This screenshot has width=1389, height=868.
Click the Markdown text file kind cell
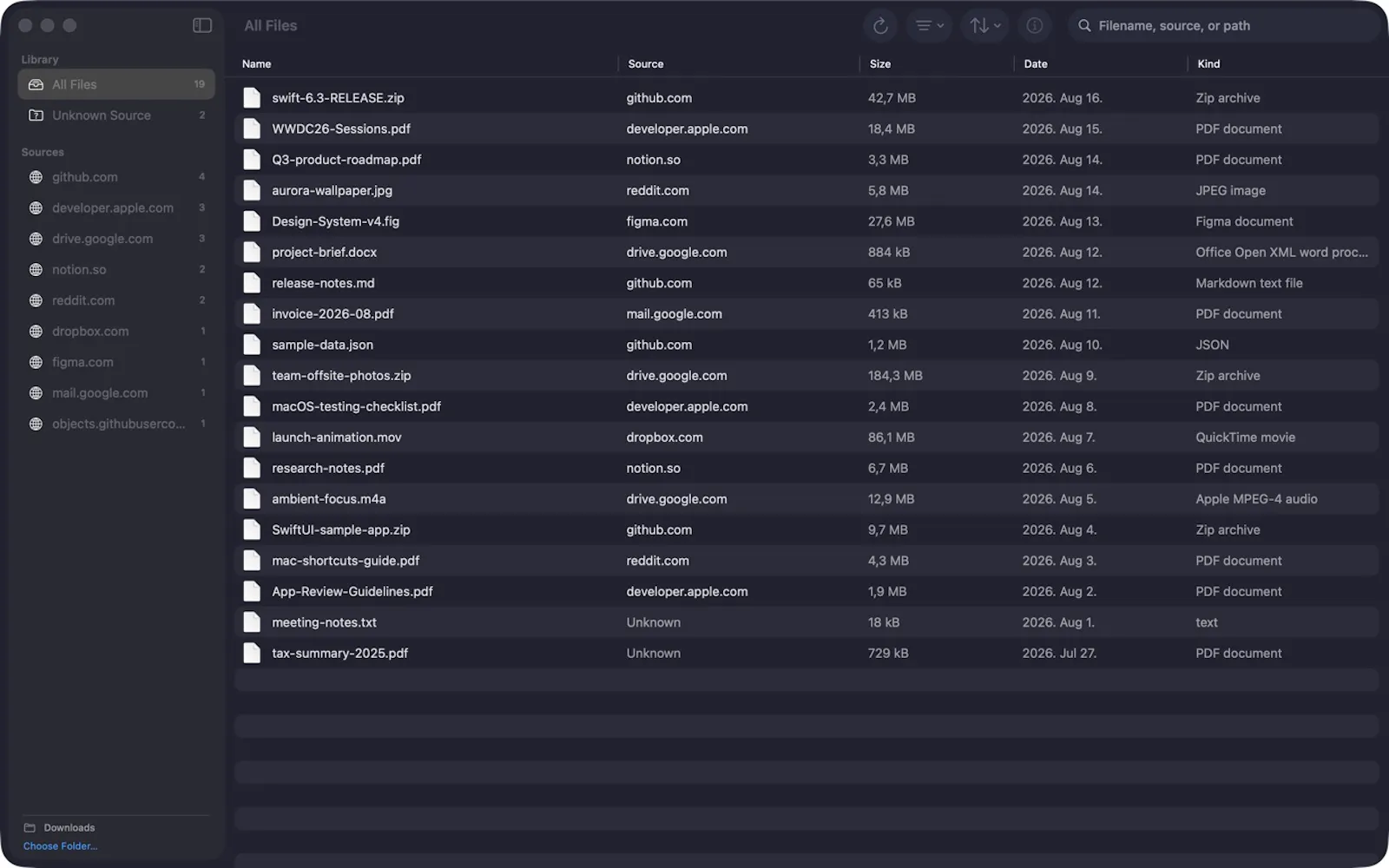pyautogui.click(x=1249, y=283)
